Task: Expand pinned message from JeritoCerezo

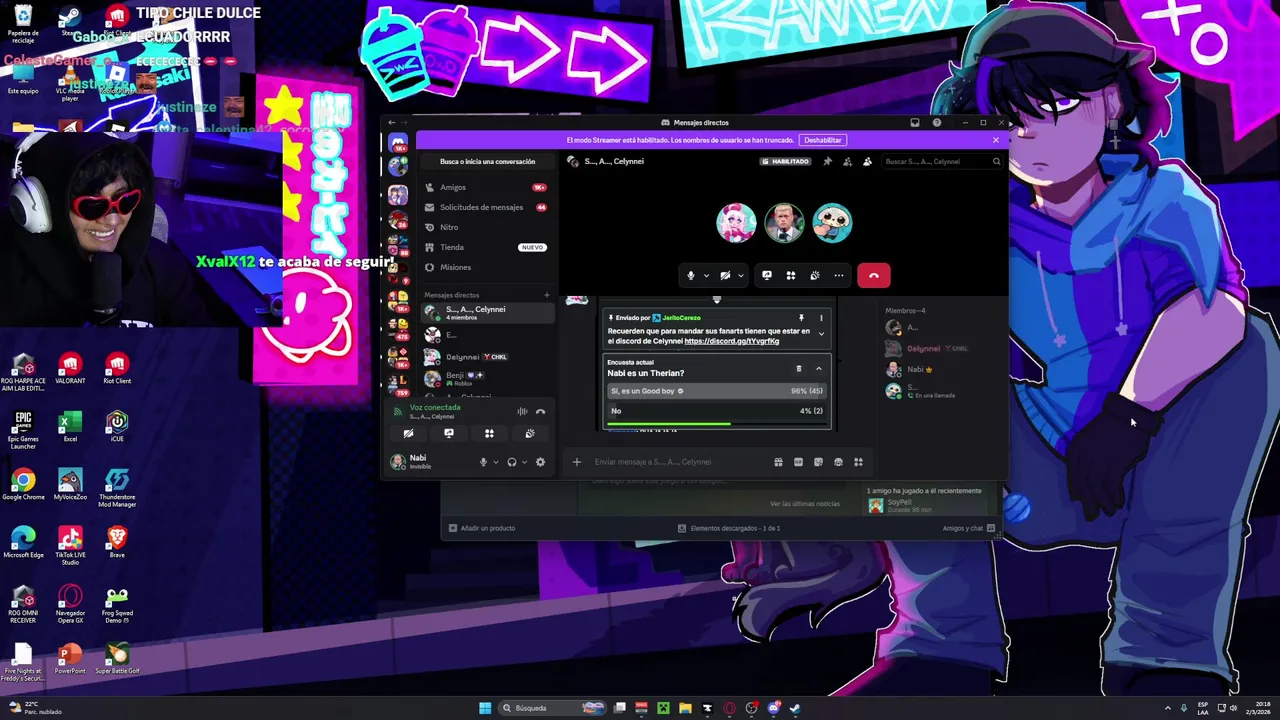Action: tap(821, 334)
